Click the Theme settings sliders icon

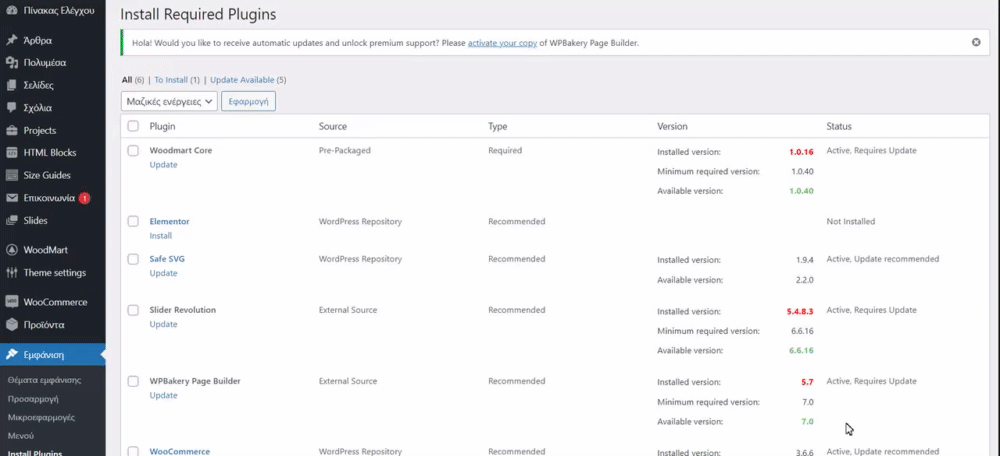[12, 273]
